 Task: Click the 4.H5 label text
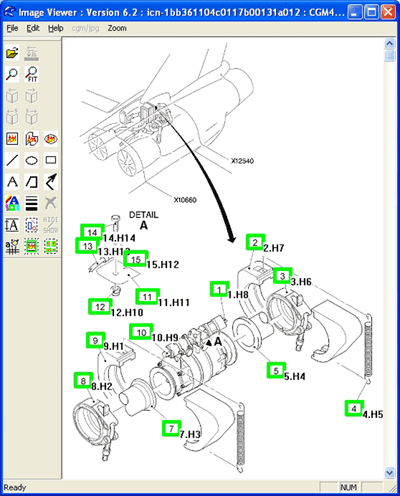coord(373,415)
